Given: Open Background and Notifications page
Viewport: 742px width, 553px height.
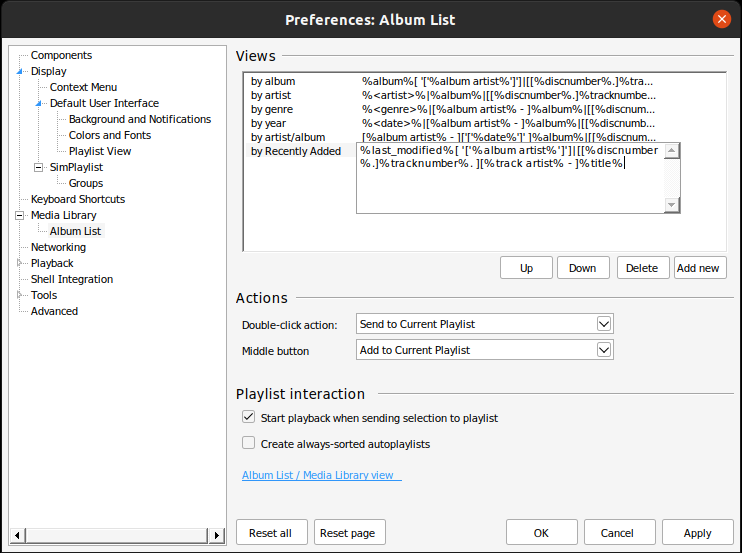Looking at the screenshot, I should 140,119.
